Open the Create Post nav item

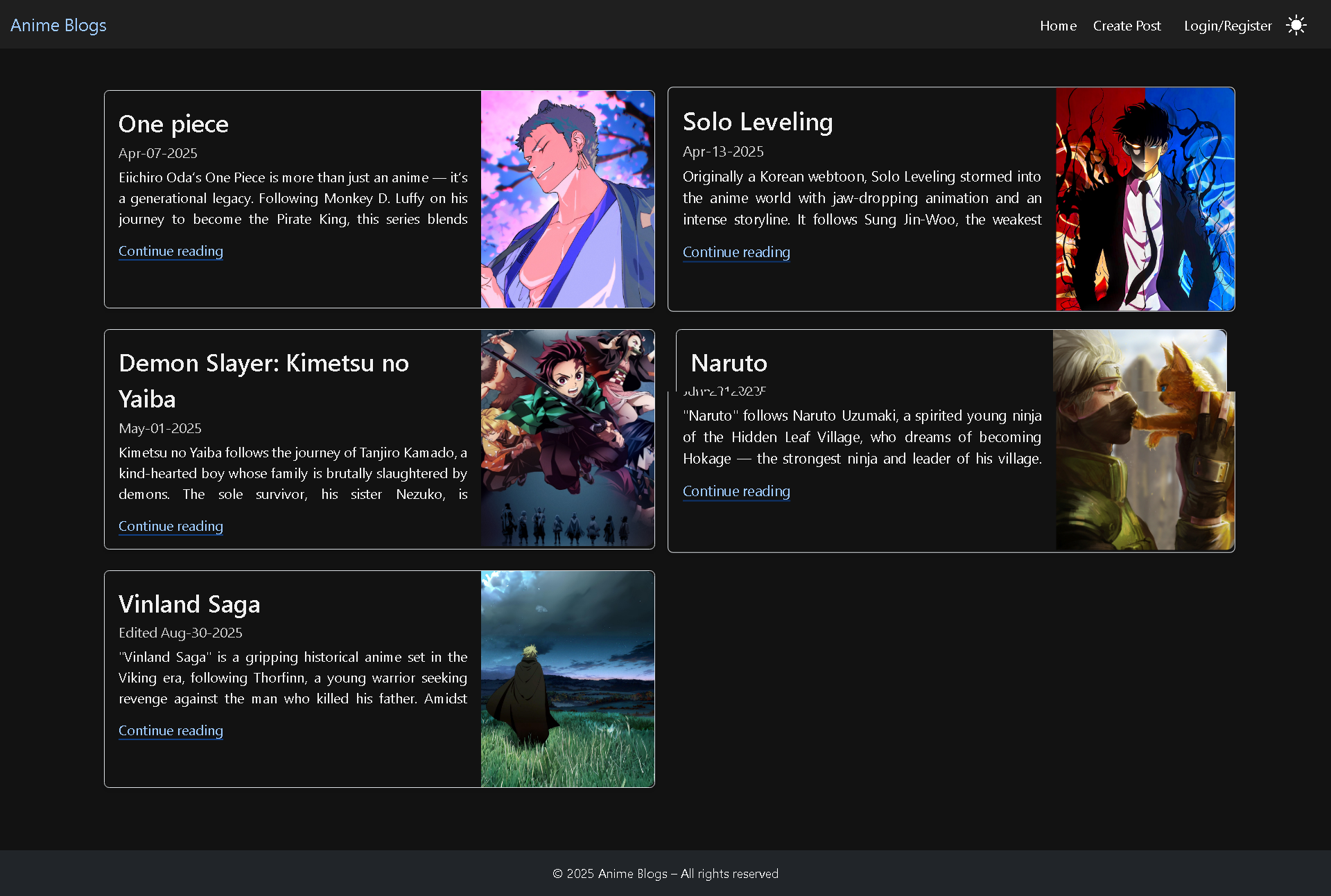(1126, 26)
